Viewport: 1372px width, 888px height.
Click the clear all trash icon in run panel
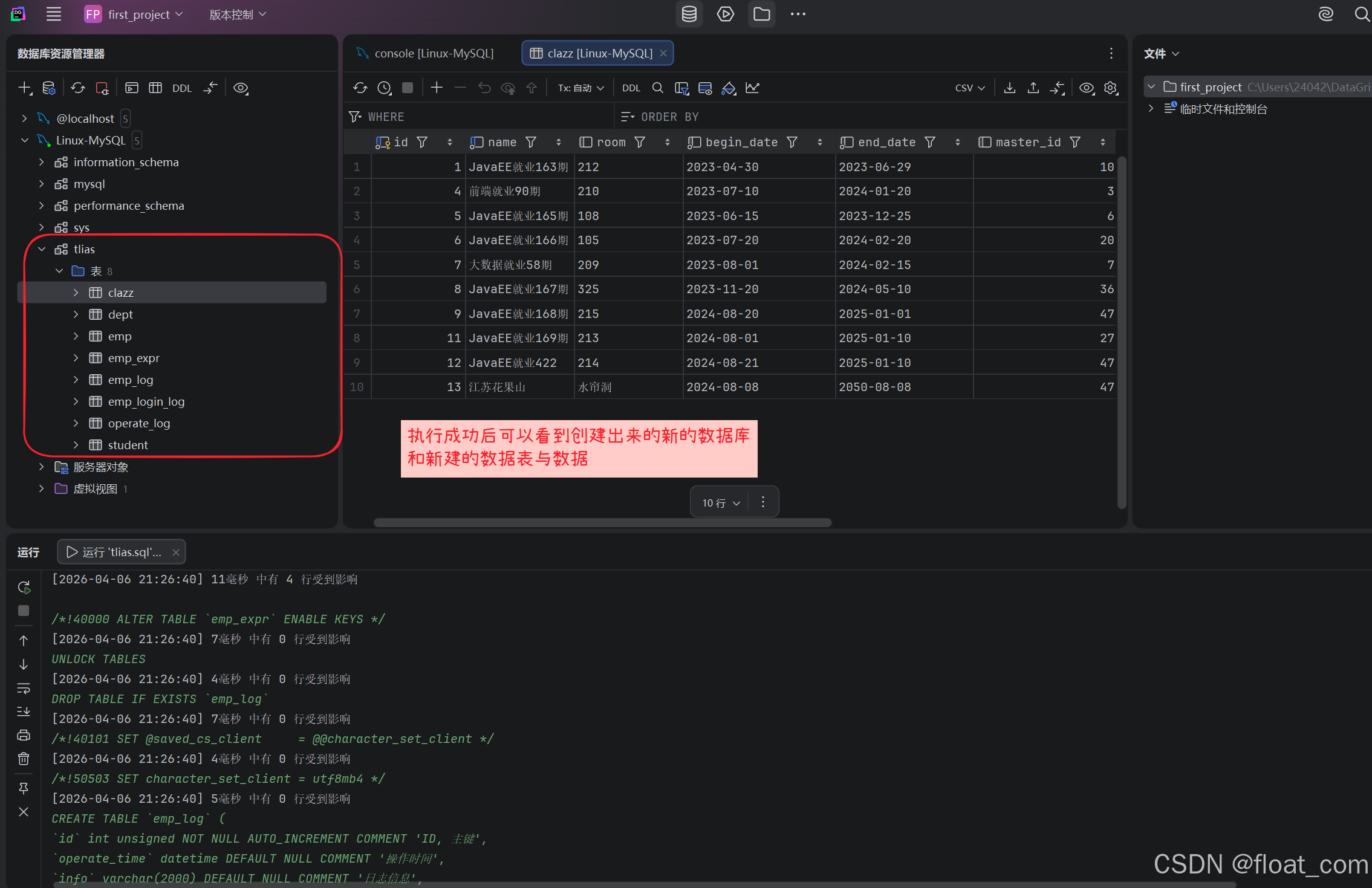pos(24,759)
